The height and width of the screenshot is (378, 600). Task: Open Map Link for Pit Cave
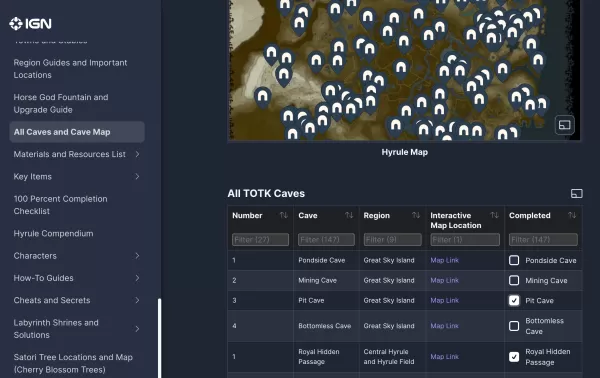tap(444, 300)
